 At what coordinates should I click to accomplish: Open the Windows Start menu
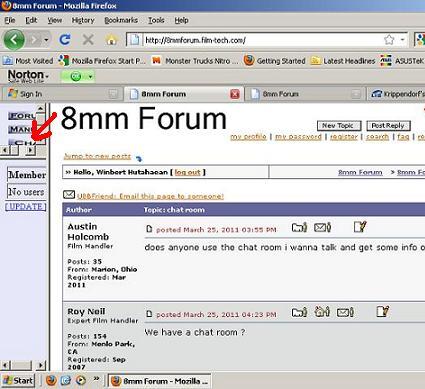click(x=18, y=381)
